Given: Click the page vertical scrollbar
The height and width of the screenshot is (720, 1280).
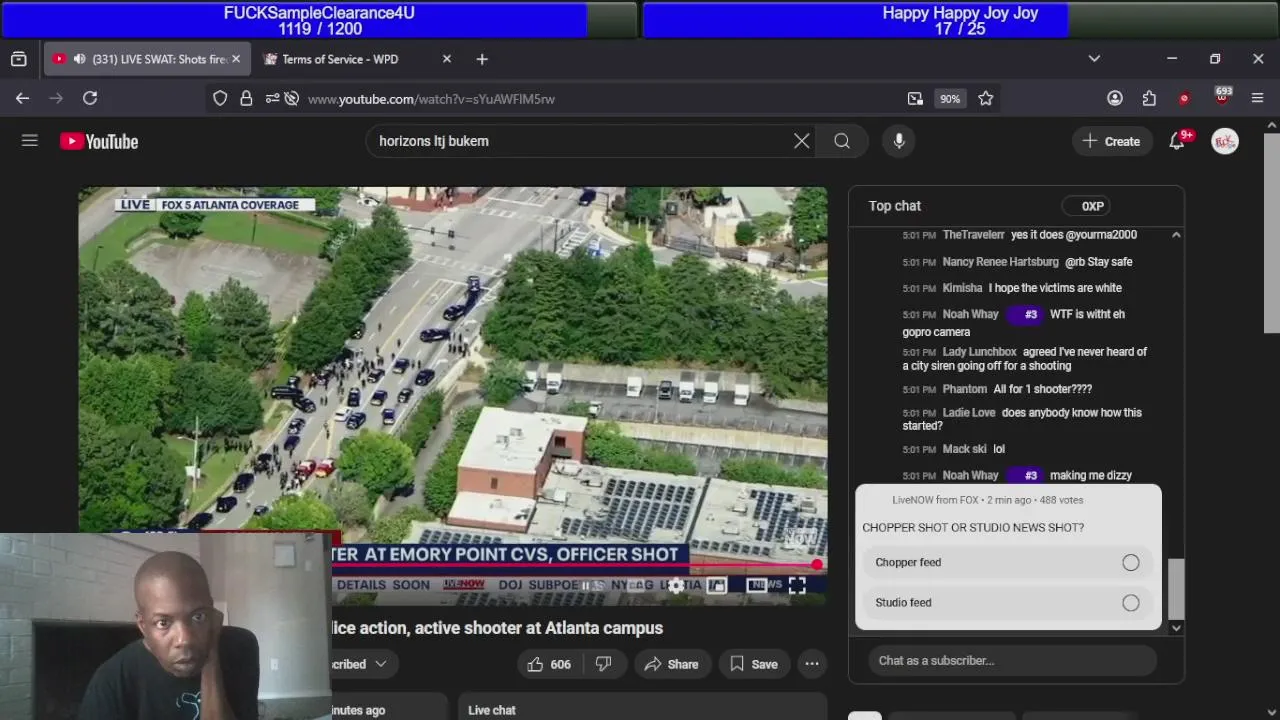Looking at the screenshot, I should 1272,232.
